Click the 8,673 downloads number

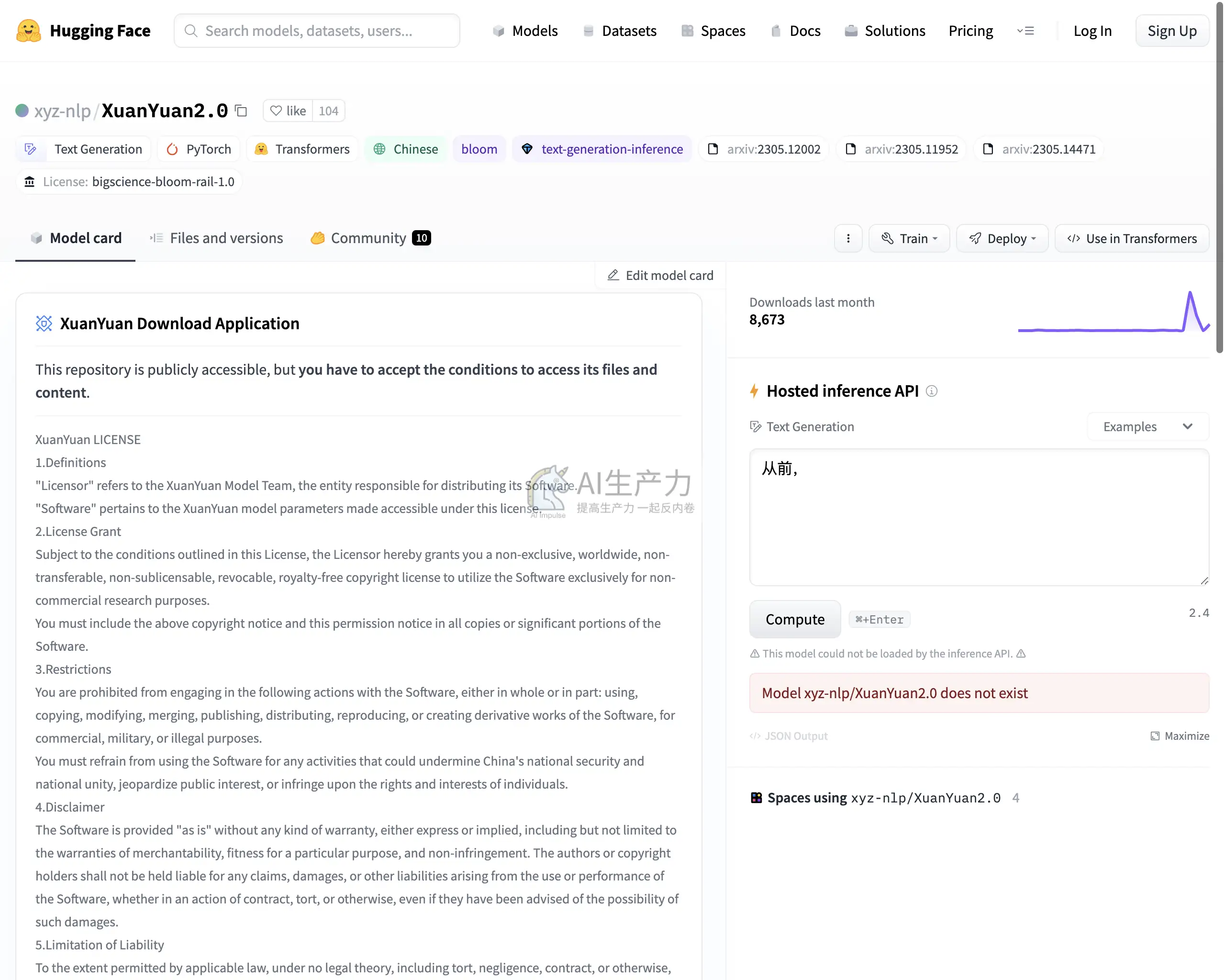[x=767, y=320]
